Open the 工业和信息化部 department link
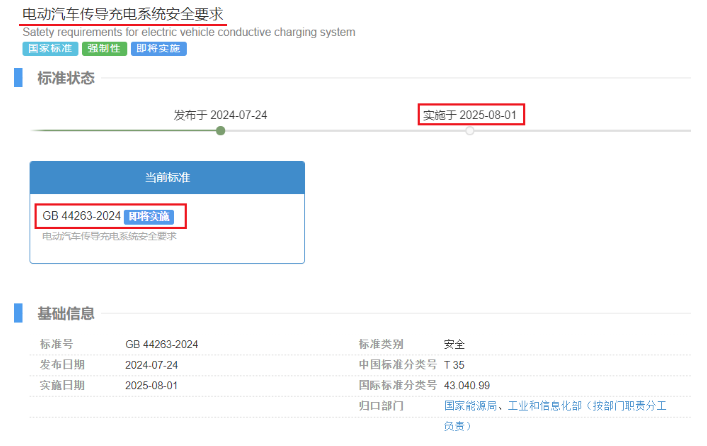Screen dimensions: 707x446 coord(545,406)
